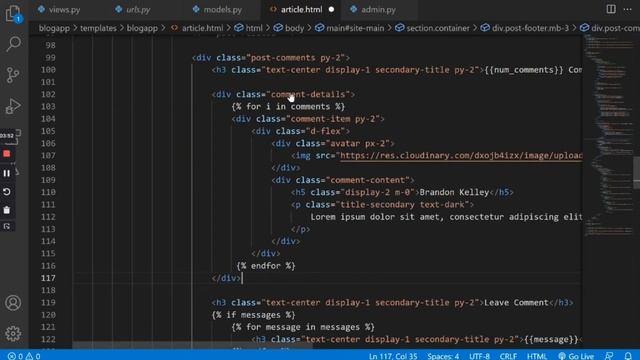Viewport: 640px width, 360px height.
Task: Open the Manage gear icon
Action: (13, 333)
